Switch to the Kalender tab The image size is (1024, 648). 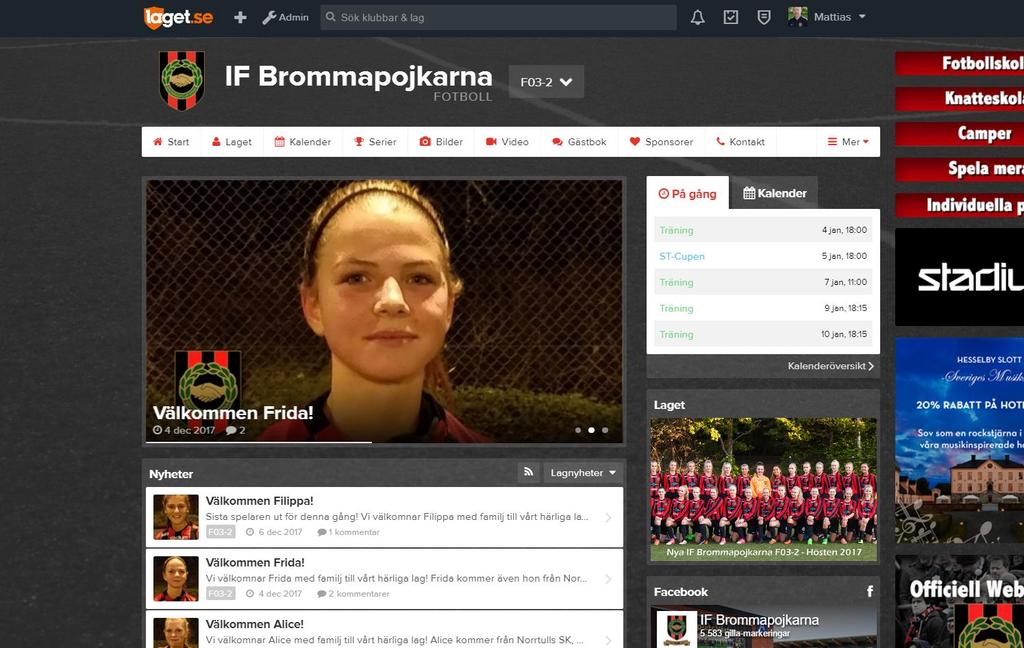click(775, 193)
